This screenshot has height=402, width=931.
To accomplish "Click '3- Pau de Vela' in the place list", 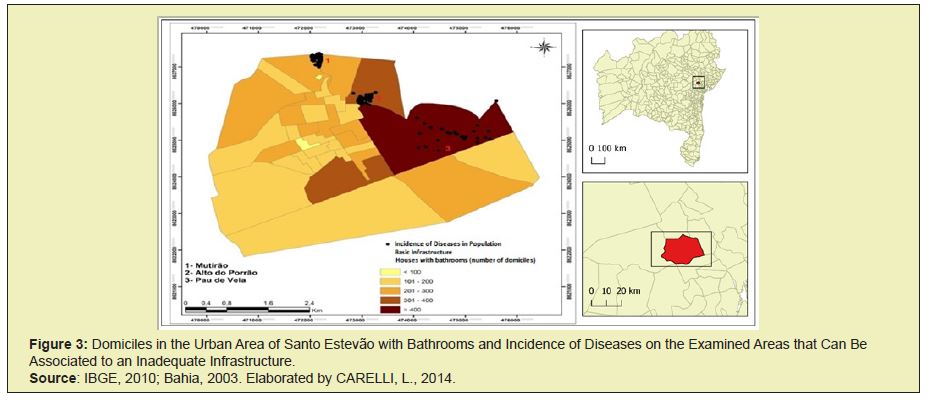I will (x=215, y=281).
